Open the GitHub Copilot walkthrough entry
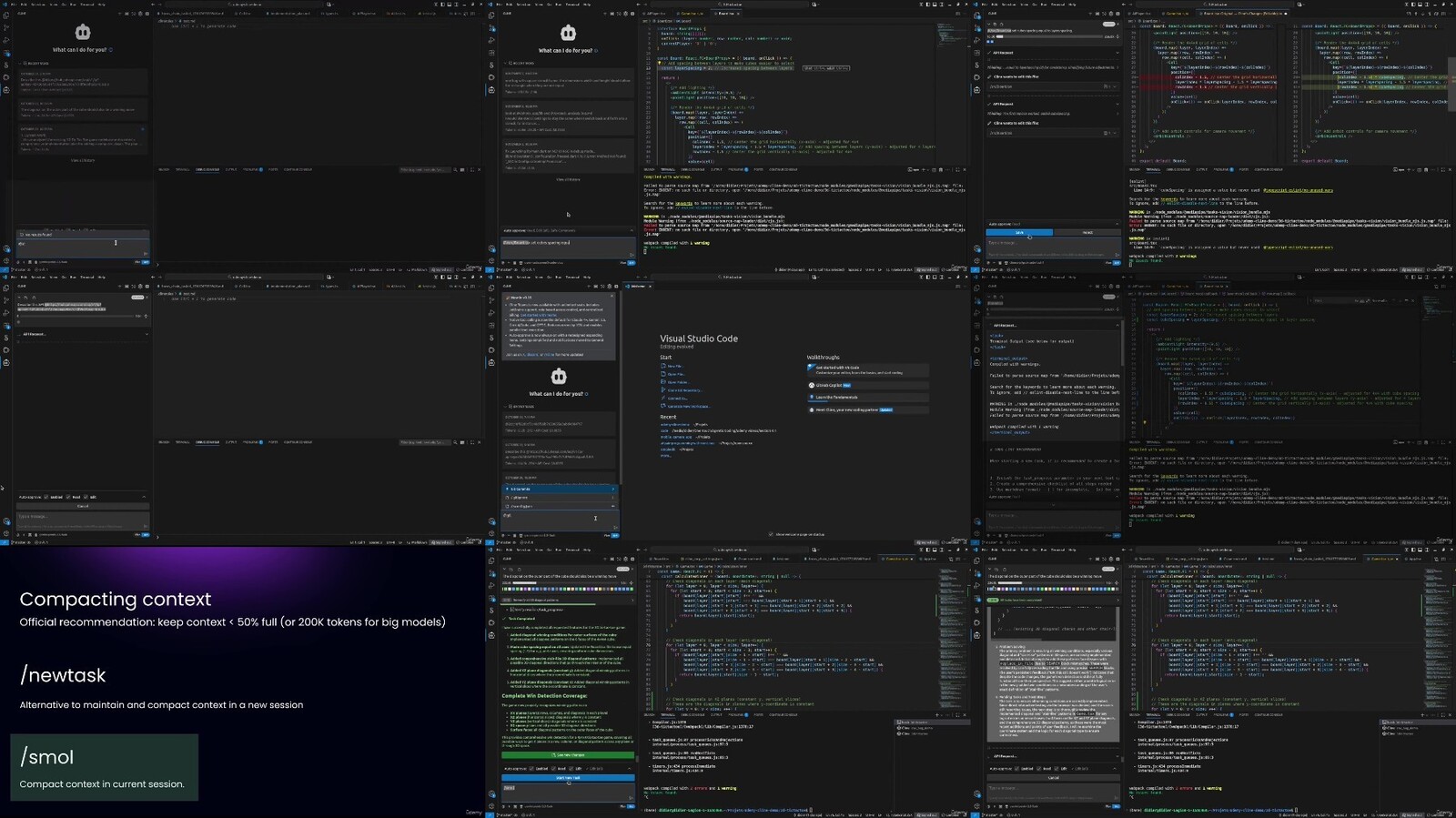Screen dimensions: 1456x818 pos(867,385)
